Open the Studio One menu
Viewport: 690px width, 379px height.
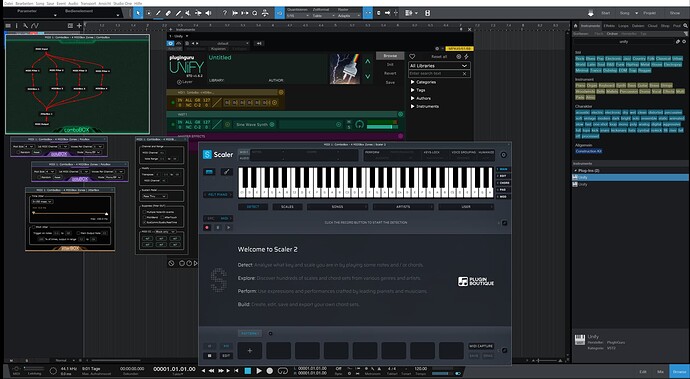(x=122, y=3)
